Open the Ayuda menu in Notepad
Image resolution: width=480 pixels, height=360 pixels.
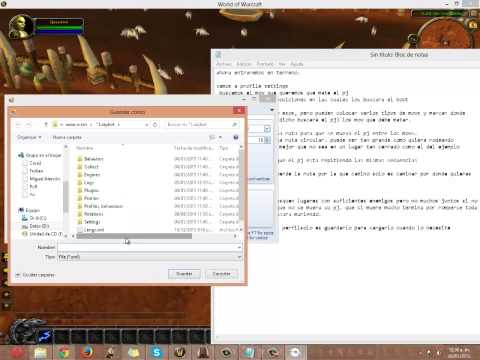[296, 64]
